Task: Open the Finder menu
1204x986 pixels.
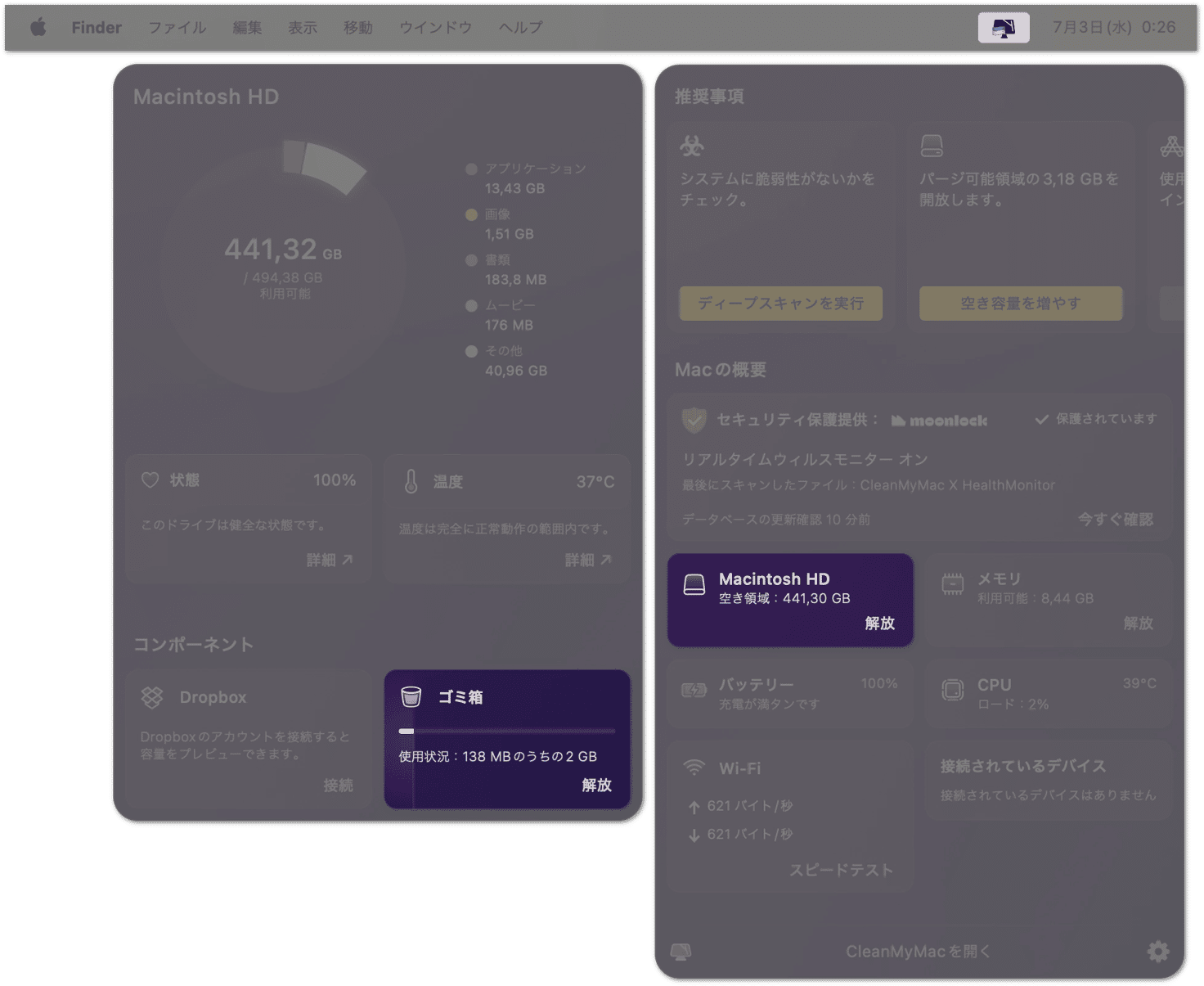Action: 97,28
